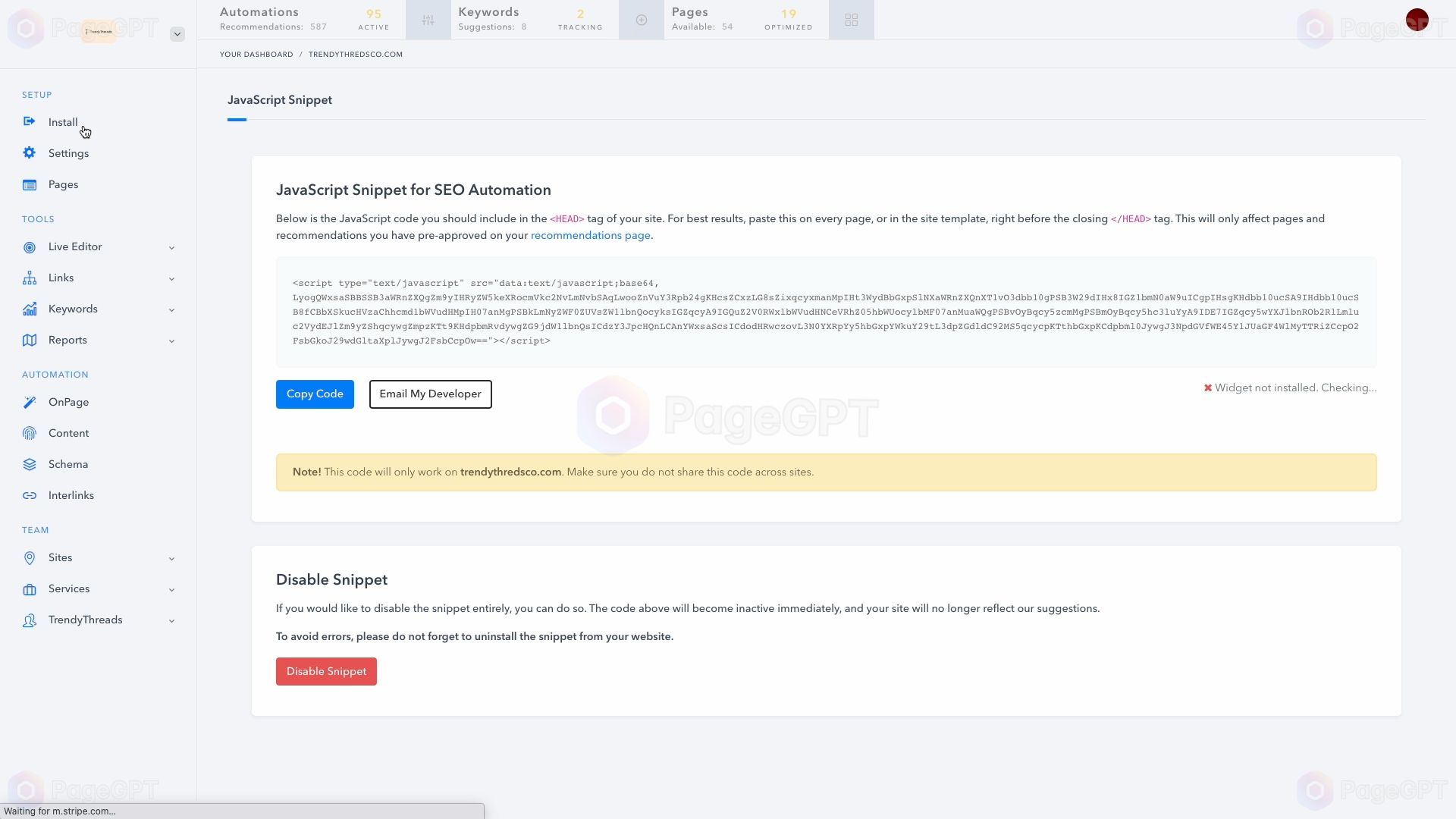
Task: Click the Pages icon in top bar
Action: (851, 19)
